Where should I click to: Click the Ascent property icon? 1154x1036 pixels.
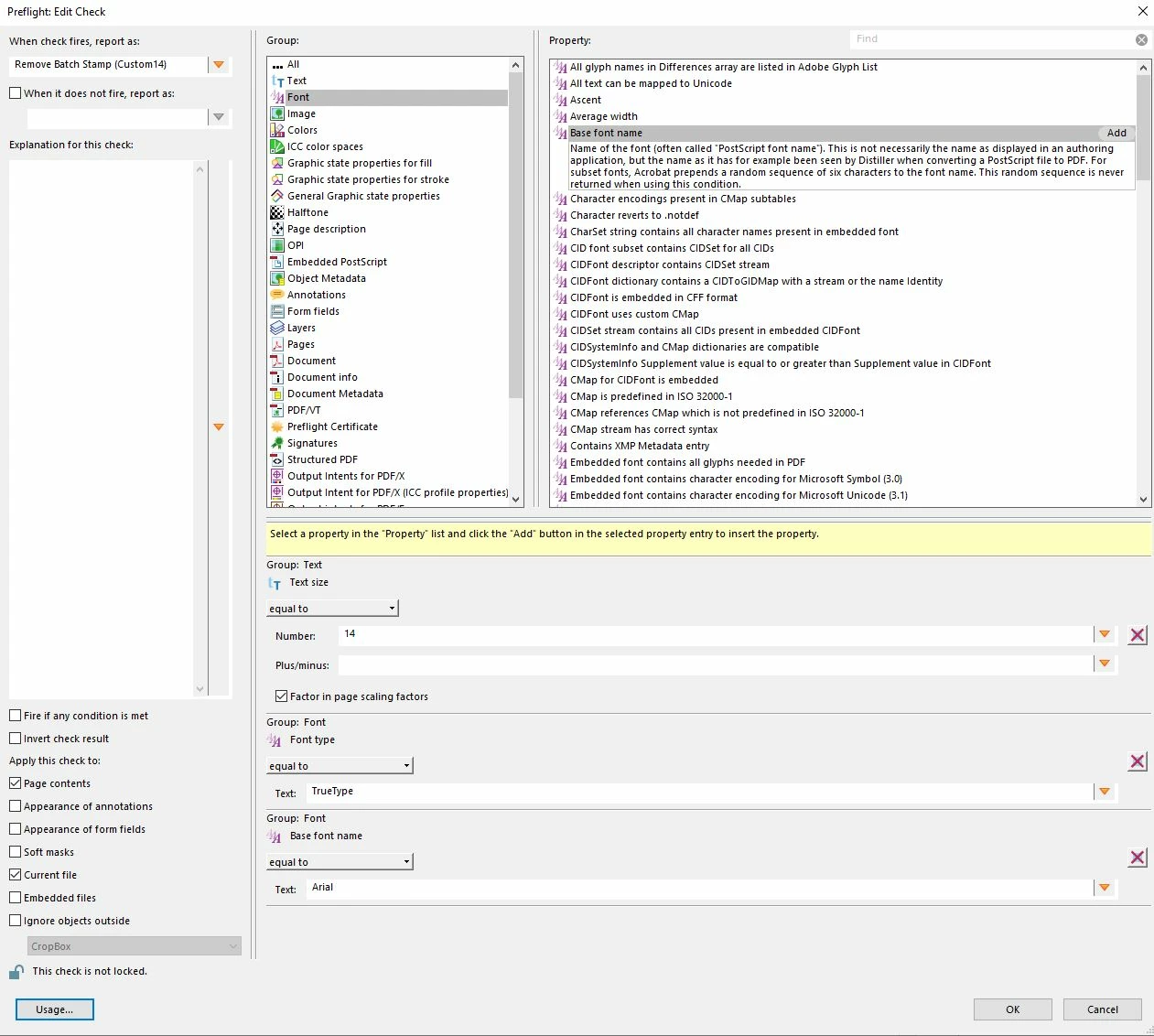[561, 101]
